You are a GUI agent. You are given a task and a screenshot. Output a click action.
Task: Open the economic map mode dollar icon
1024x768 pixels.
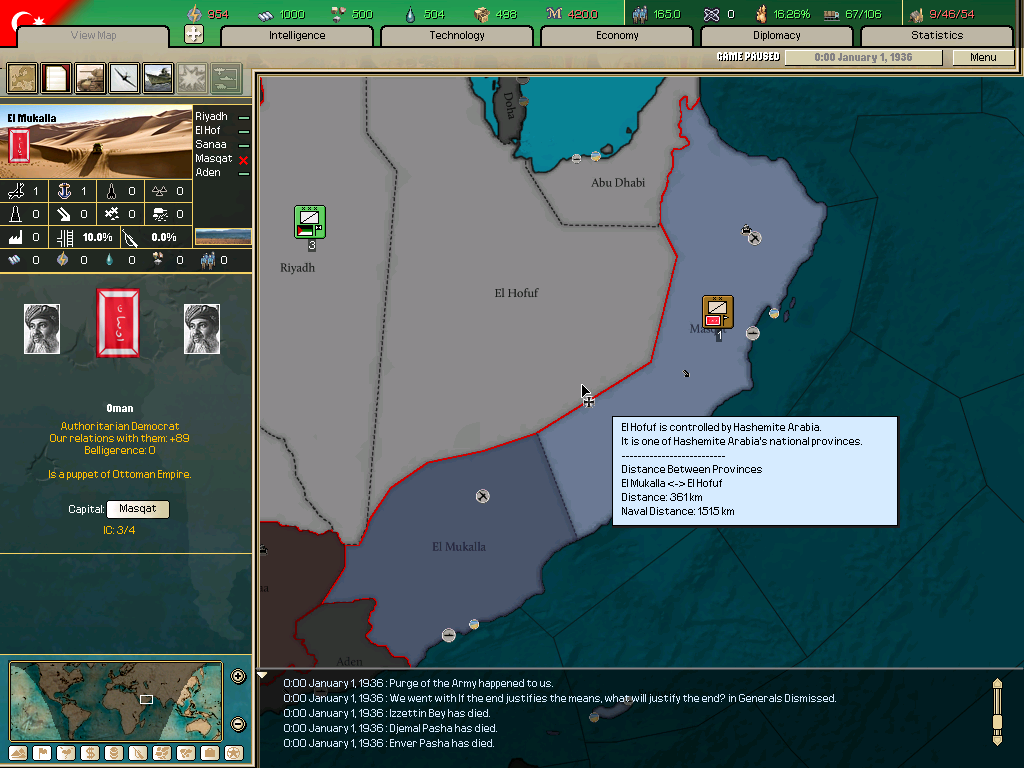pos(92,755)
